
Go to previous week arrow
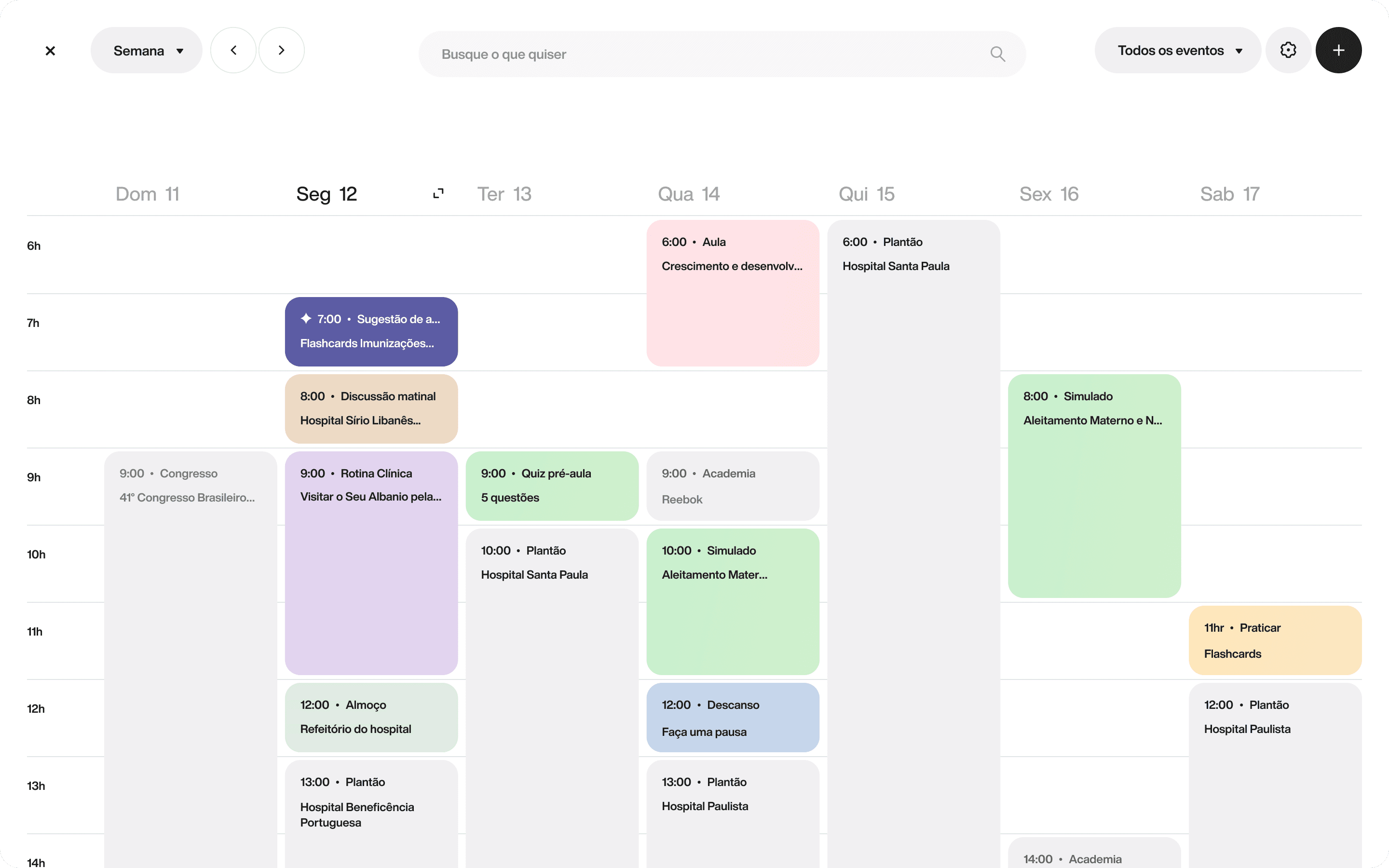pyautogui.click(x=233, y=51)
